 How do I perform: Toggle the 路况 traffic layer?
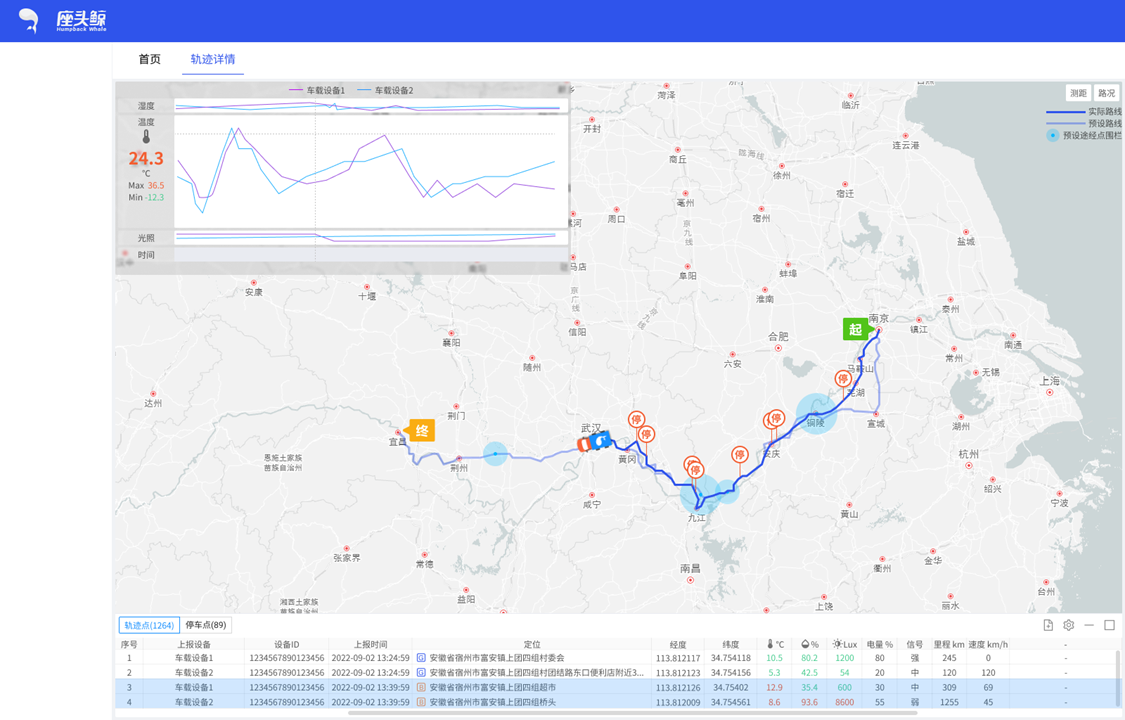point(1106,93)
